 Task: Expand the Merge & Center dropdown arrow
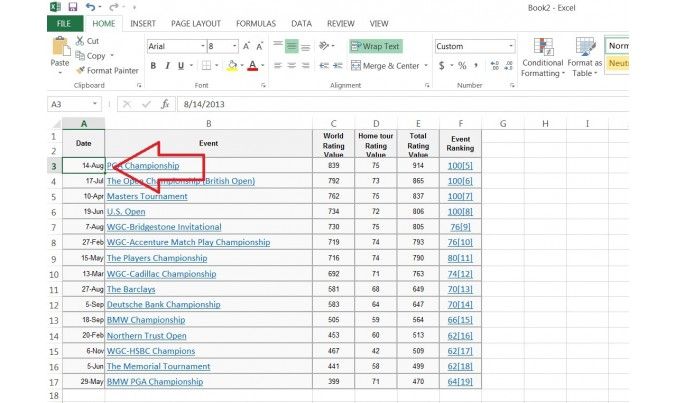(x=426, y=65)
